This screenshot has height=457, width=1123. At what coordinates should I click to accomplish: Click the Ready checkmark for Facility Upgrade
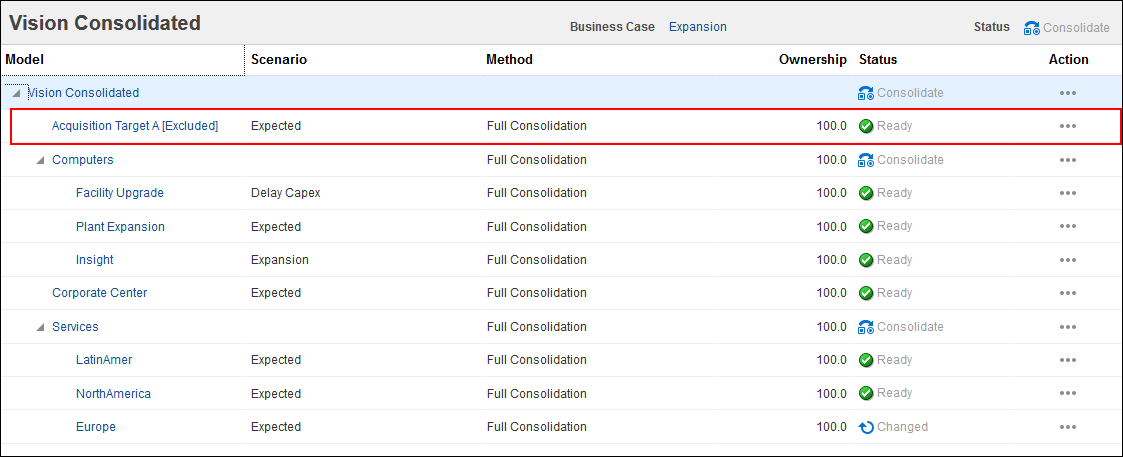[866, 193]
